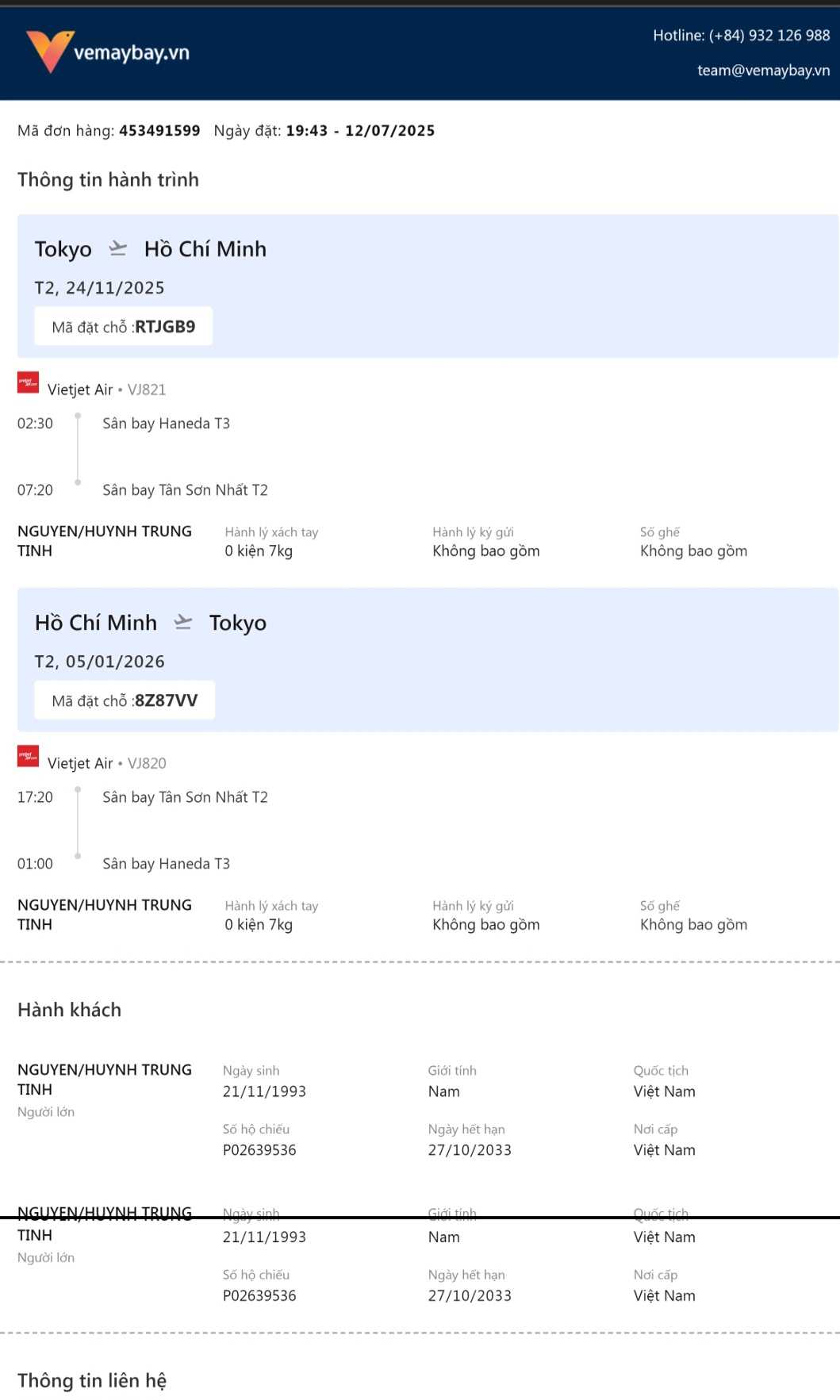
Task: Click the flight date T2, 24/11/2025
Action: (x=100, y=288)
